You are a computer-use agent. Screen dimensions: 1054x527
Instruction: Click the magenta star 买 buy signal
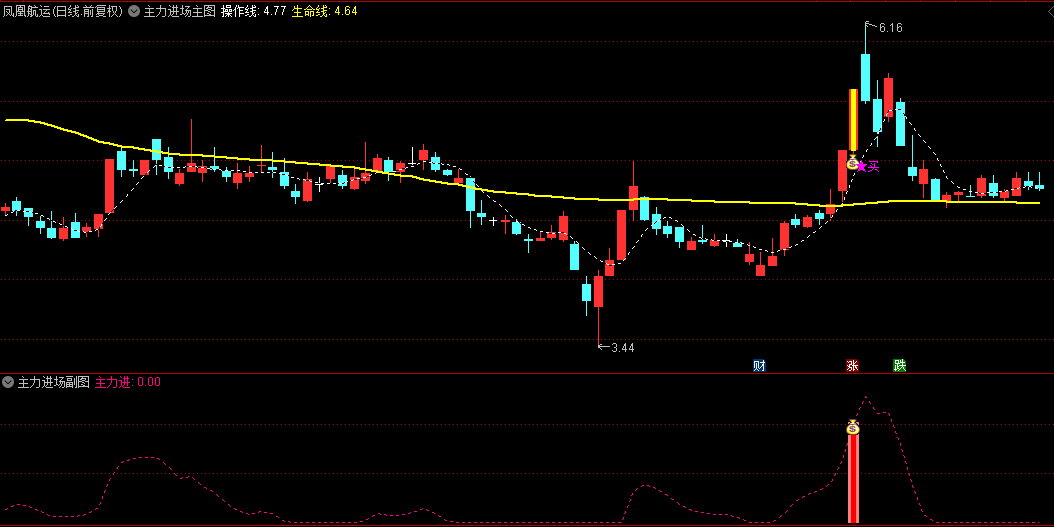868,166
